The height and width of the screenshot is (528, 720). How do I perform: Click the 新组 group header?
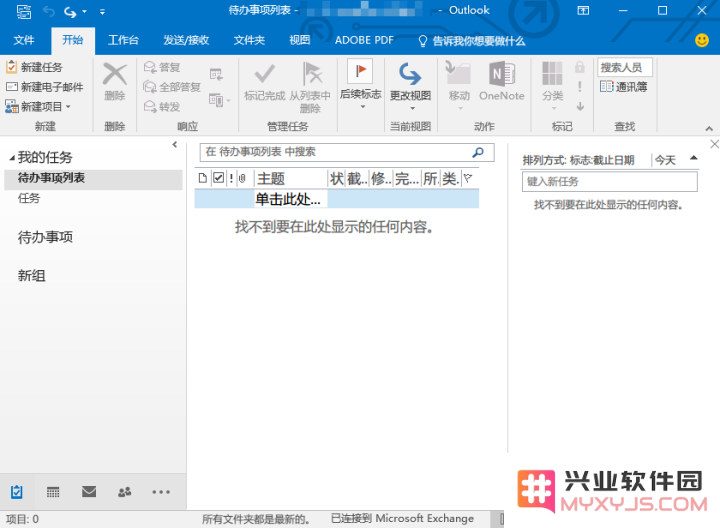point(31,275)
